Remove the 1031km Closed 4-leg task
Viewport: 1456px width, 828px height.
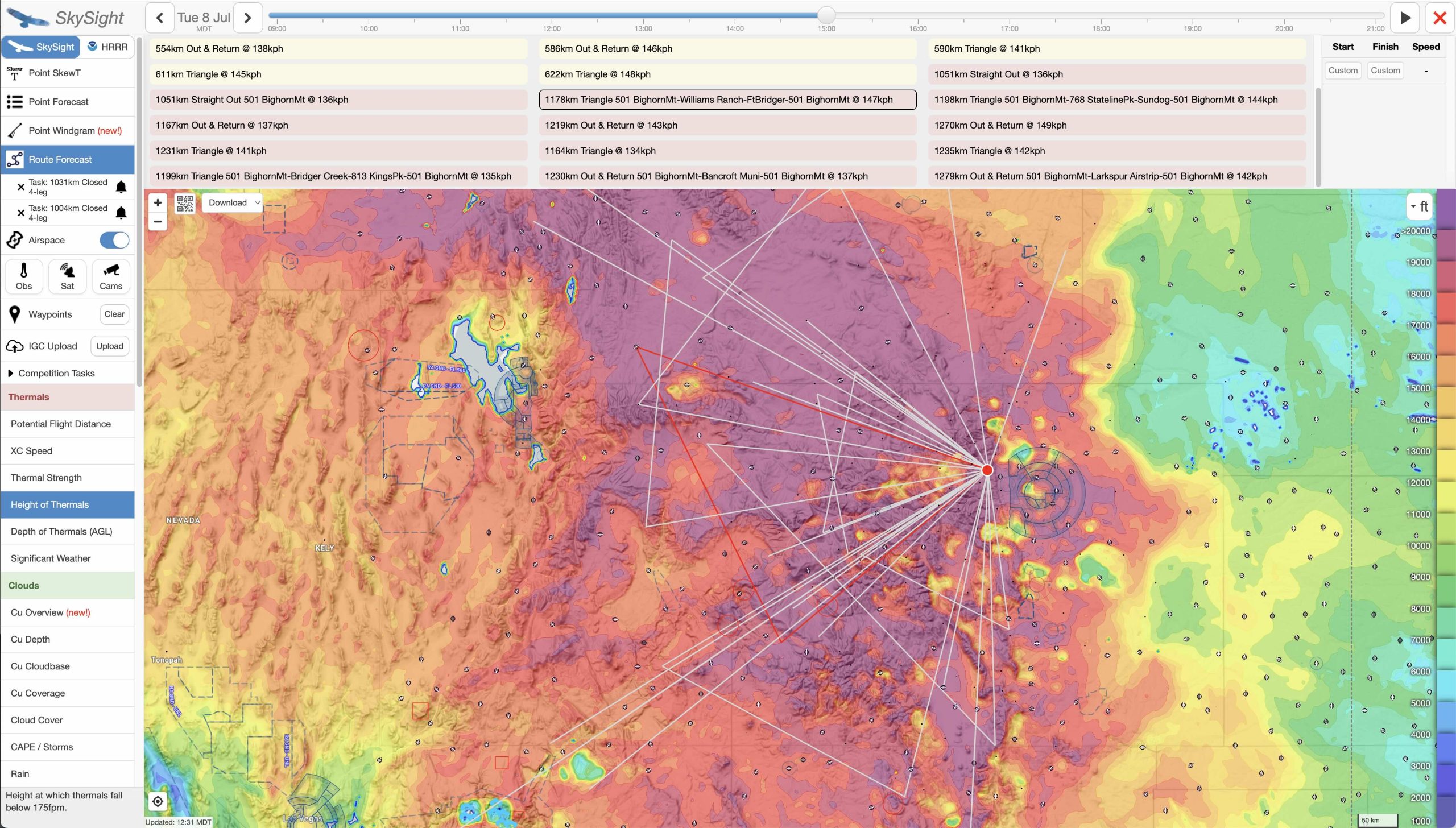(x=20, y=187)
